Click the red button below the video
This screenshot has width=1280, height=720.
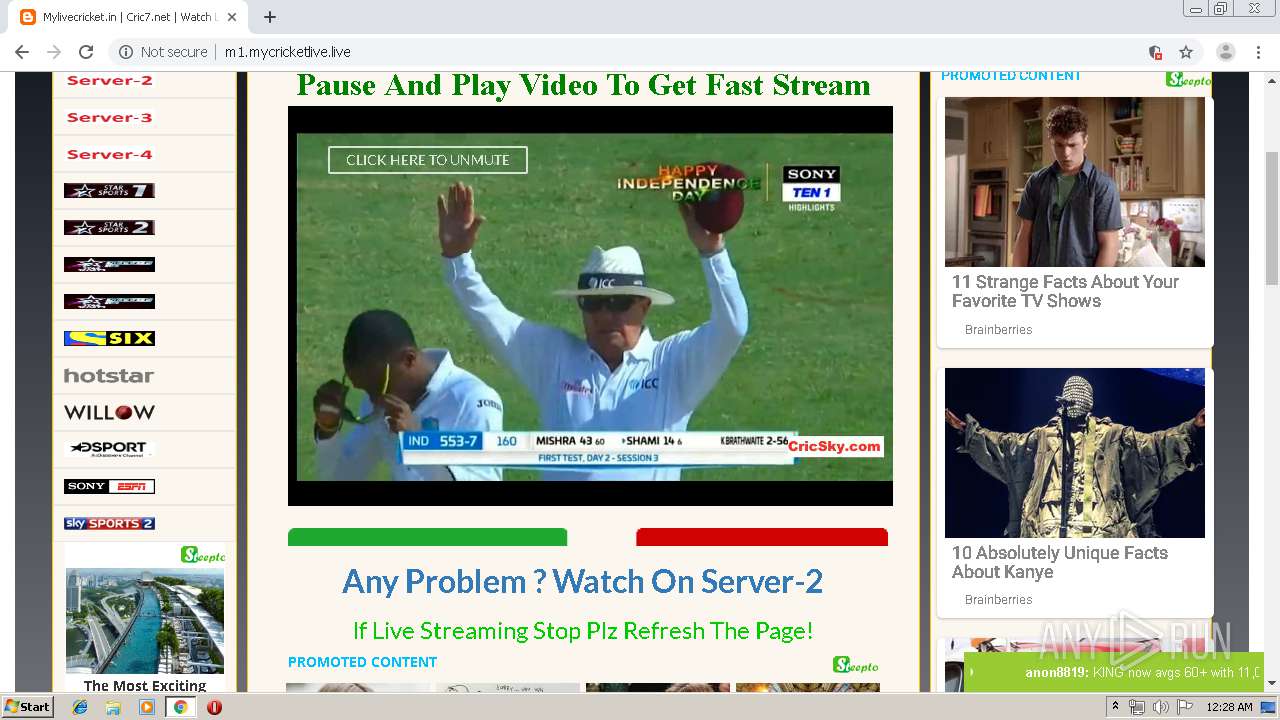(x=762, y=537)
